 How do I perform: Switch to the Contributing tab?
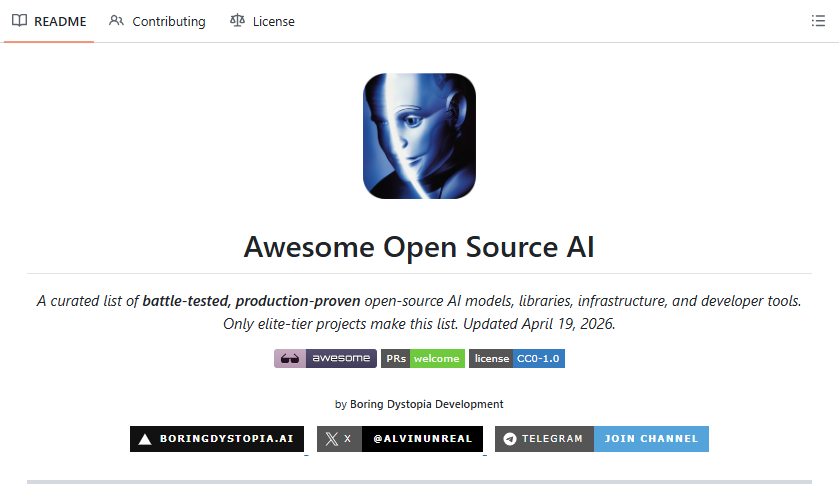pos(157,21)
